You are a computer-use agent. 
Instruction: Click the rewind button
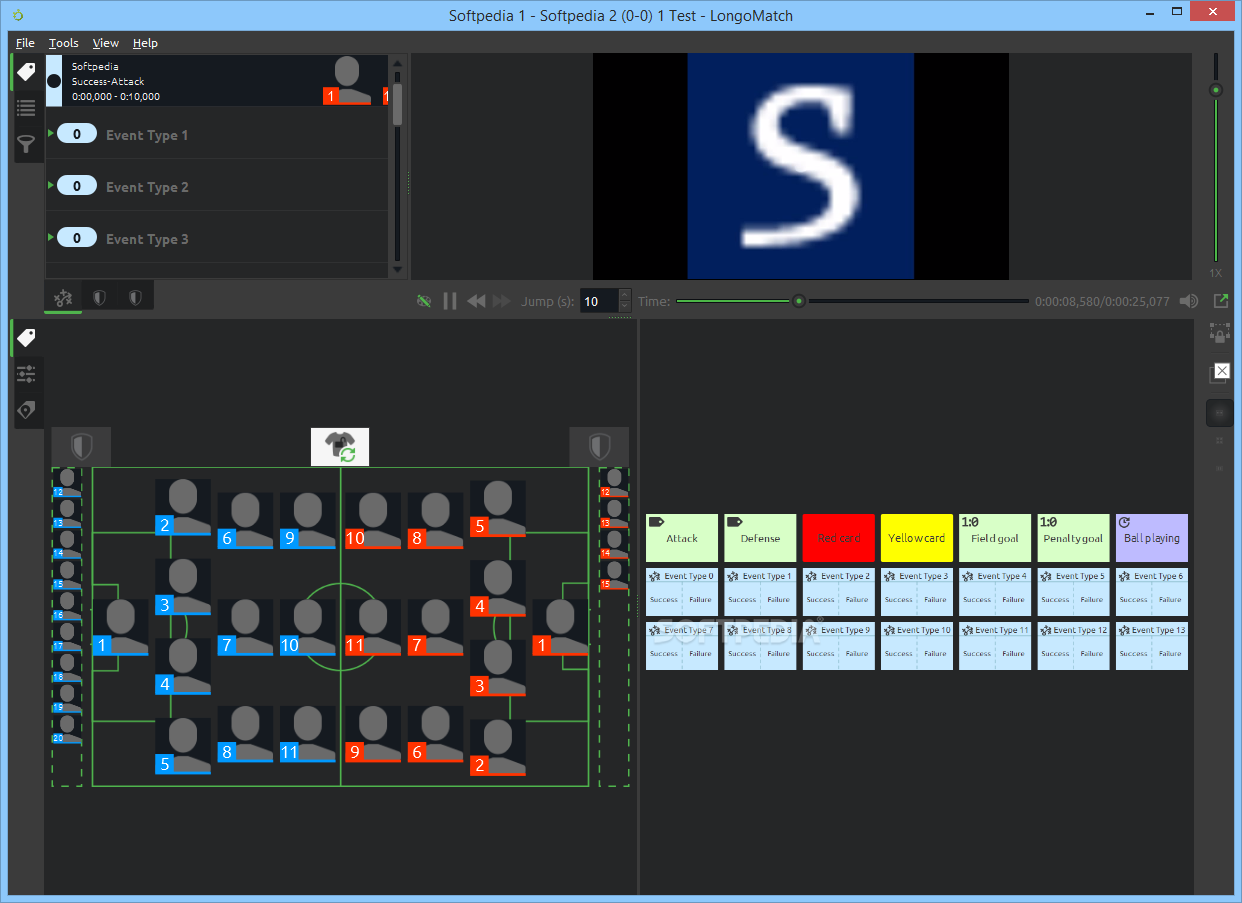(476, 301)
